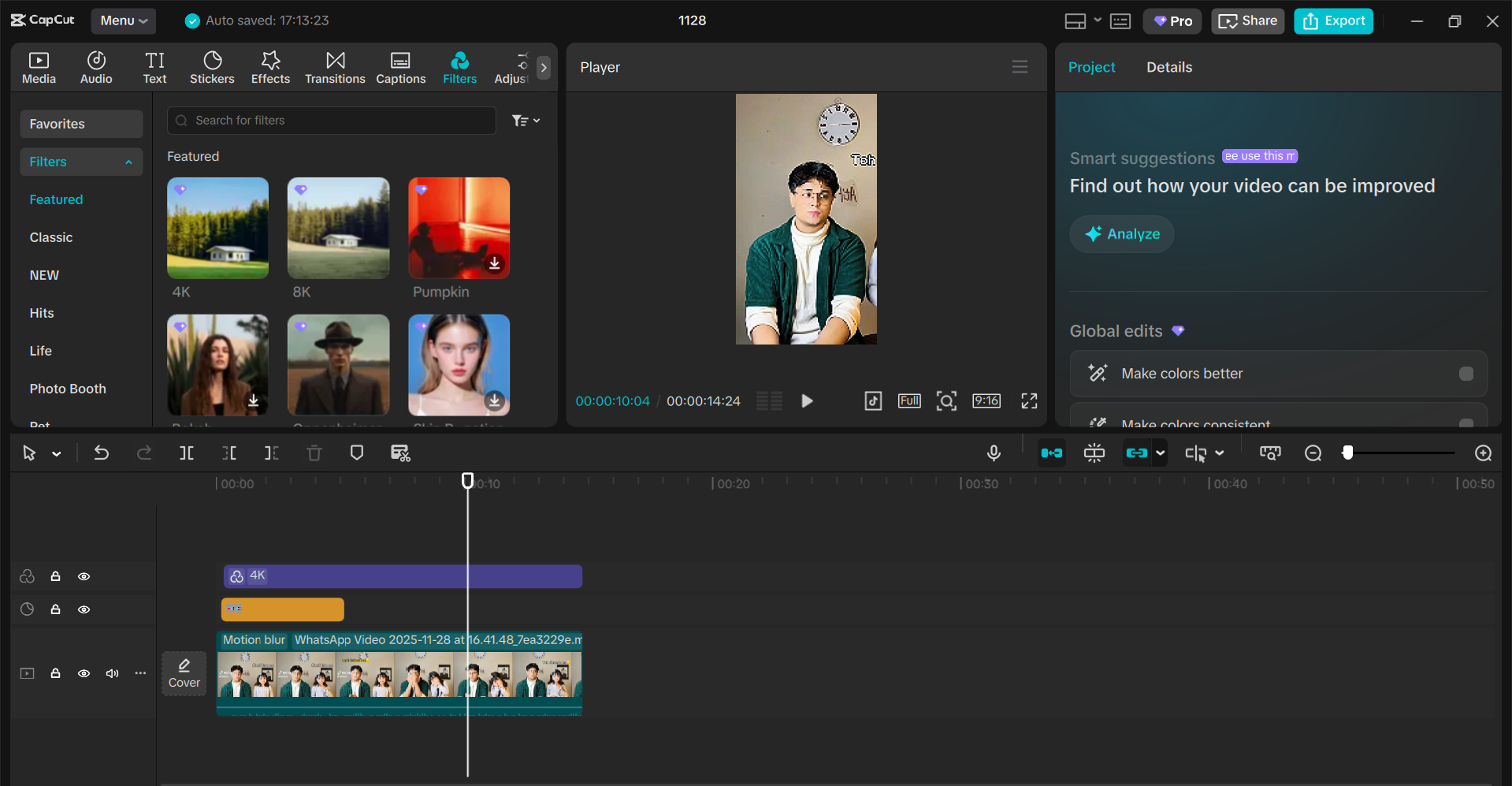Image resolution: width=1512 pixels, height=786 pixels.
Task: Open the Menu dropdown
Action: tap(123, 20)
